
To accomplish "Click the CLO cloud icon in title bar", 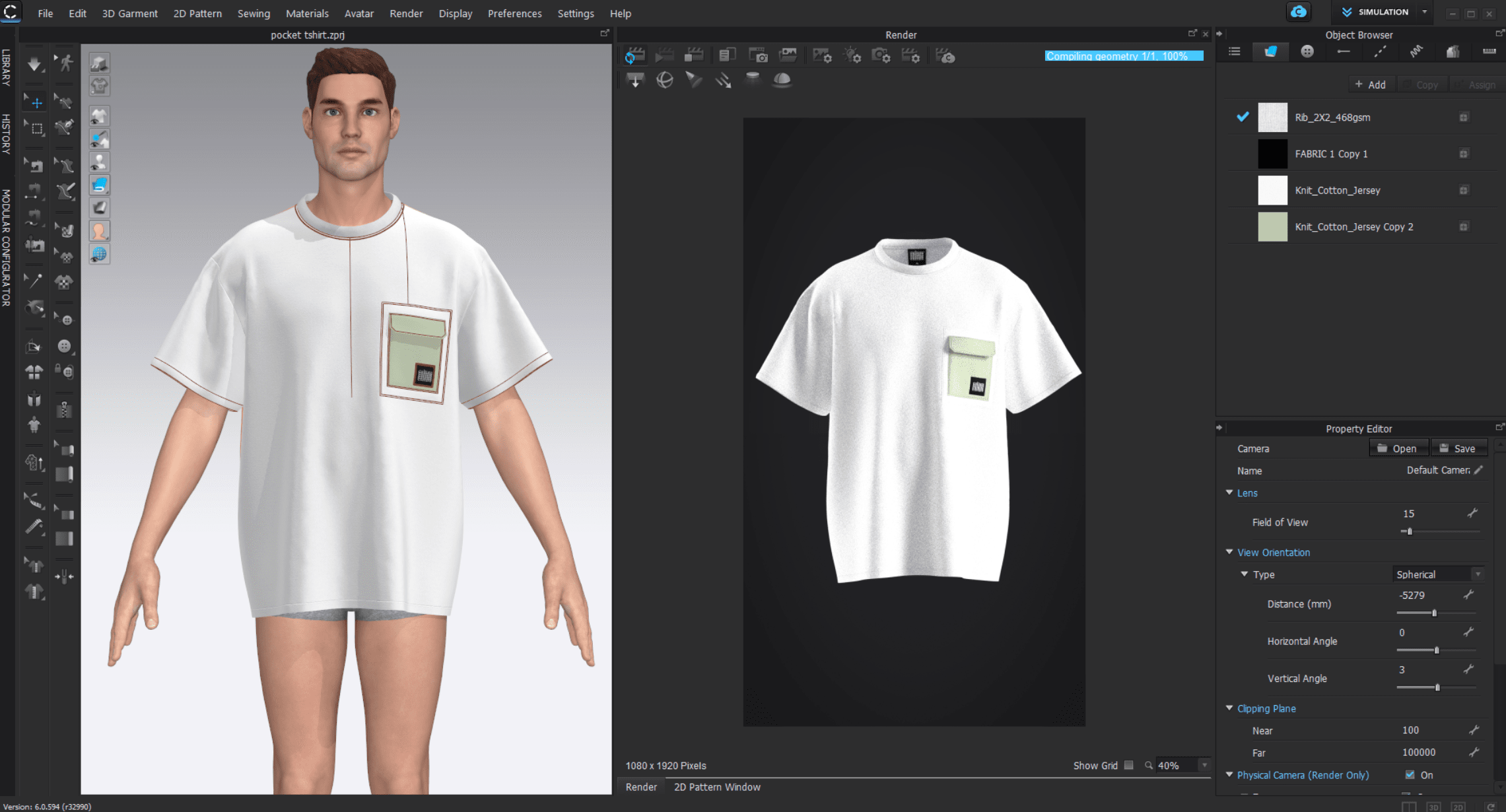I will click(1298, 13).
